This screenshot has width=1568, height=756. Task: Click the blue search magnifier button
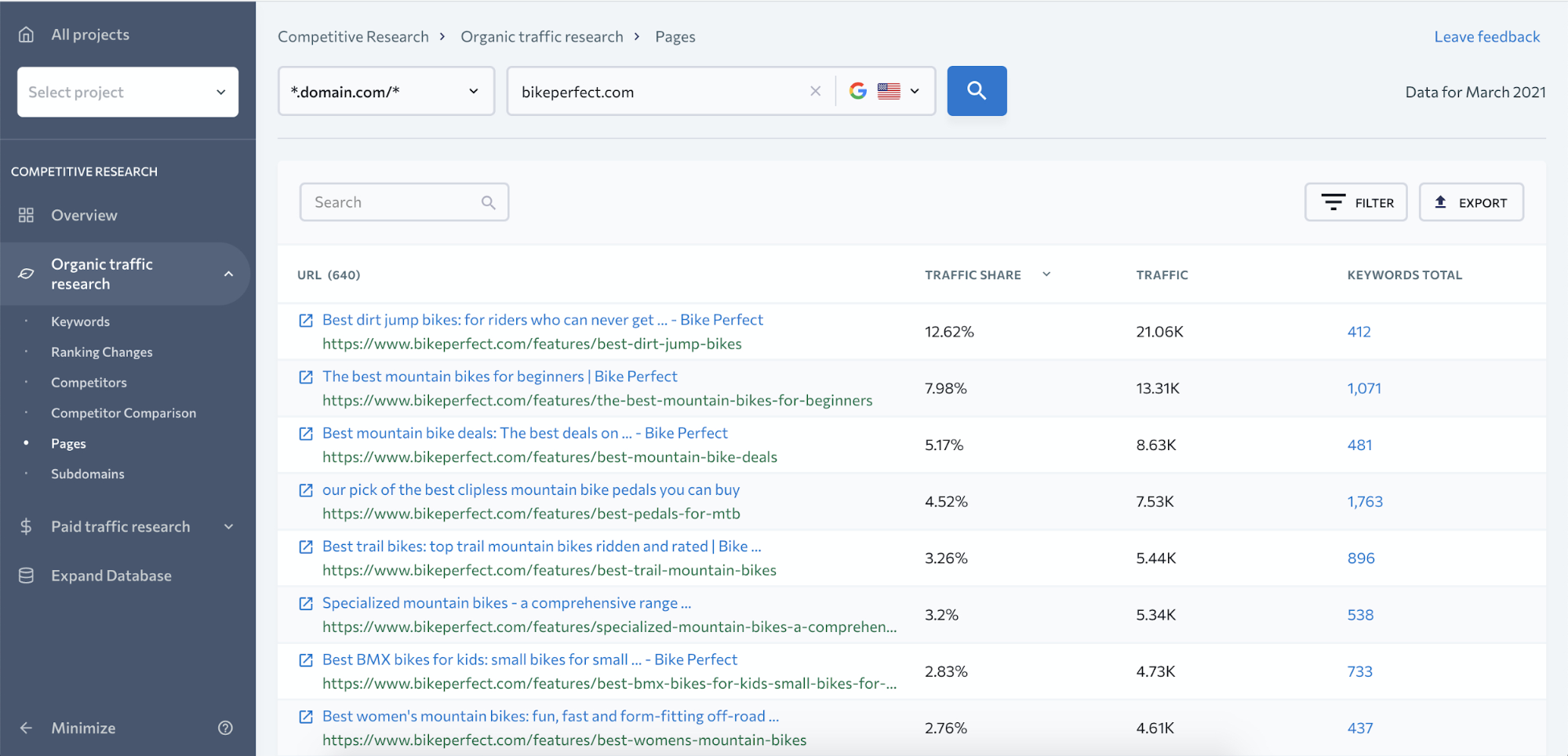[x=976, y=91]
